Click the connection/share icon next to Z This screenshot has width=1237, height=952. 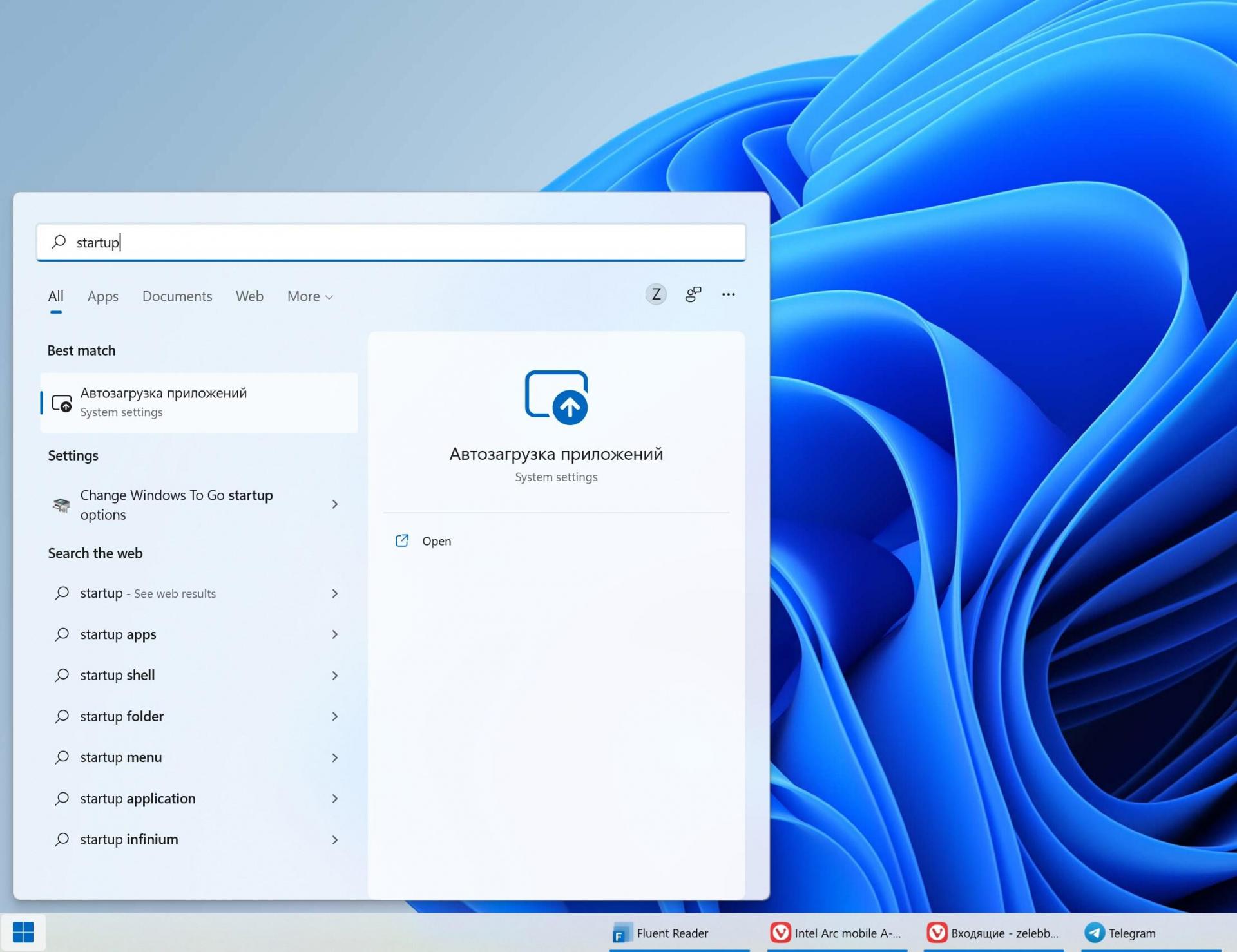point(692,294)
